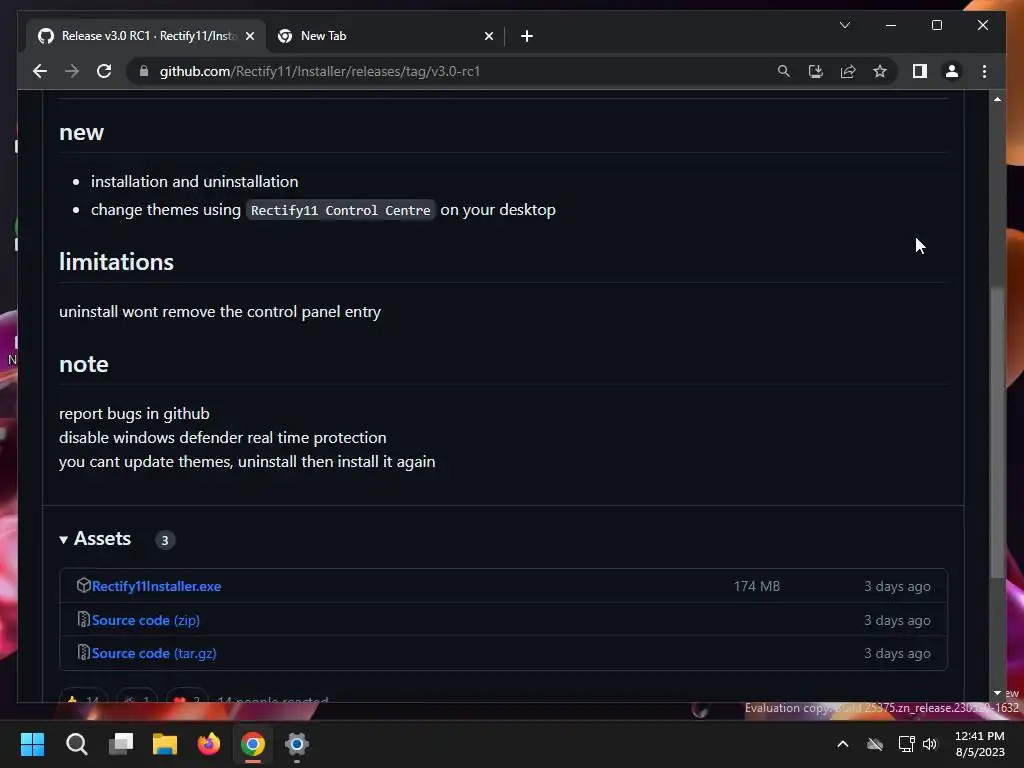
Task: Click the 'note' heading
Action: 84,364
